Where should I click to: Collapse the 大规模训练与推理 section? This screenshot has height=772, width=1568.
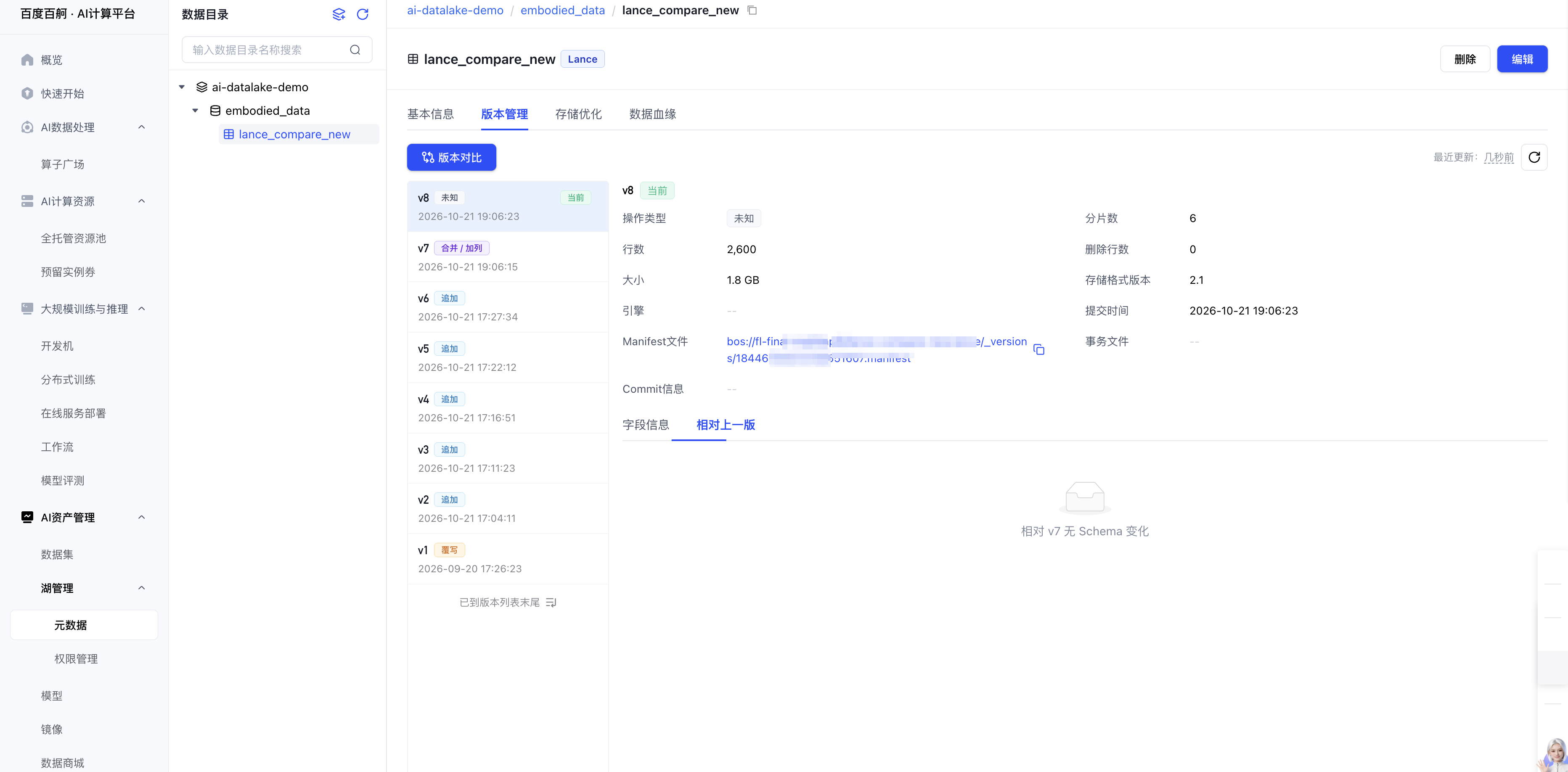(x=142, y=309)
